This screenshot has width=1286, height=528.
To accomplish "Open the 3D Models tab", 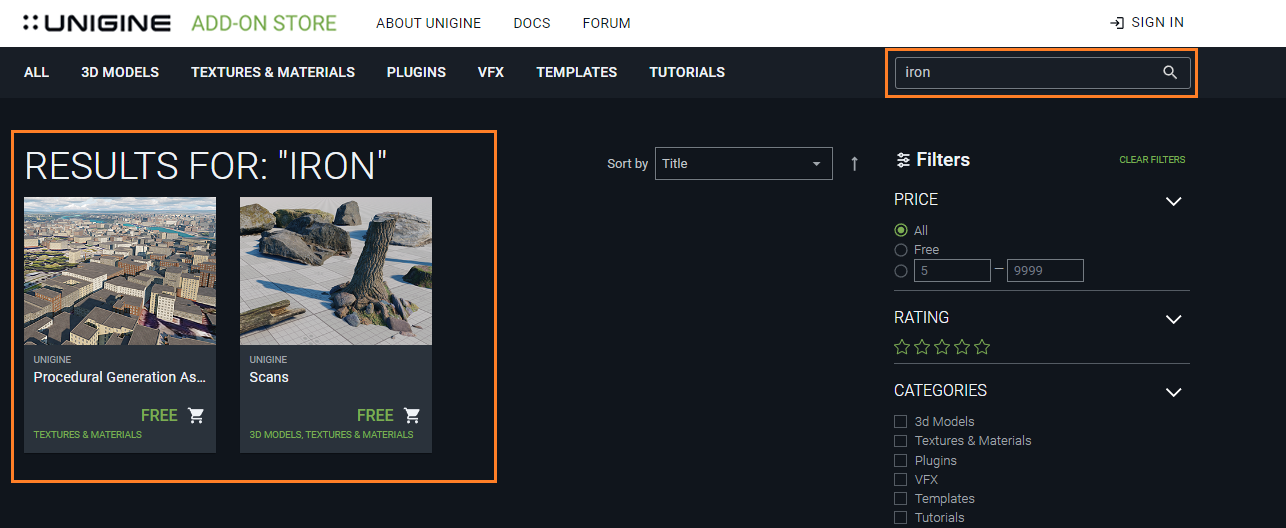I will 120,72.
